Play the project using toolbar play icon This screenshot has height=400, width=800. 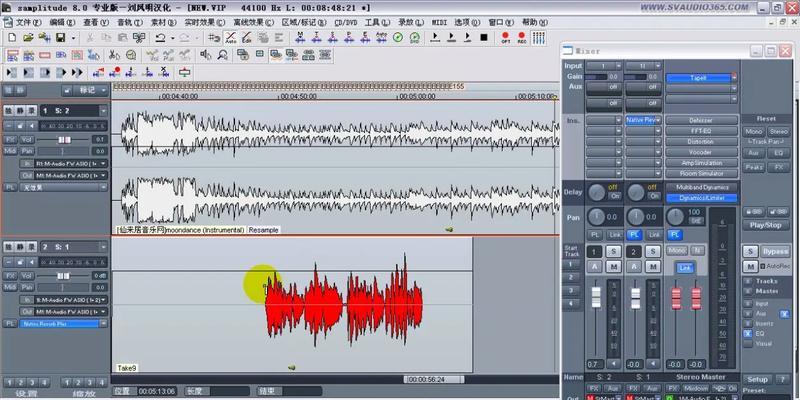(435, 38)
